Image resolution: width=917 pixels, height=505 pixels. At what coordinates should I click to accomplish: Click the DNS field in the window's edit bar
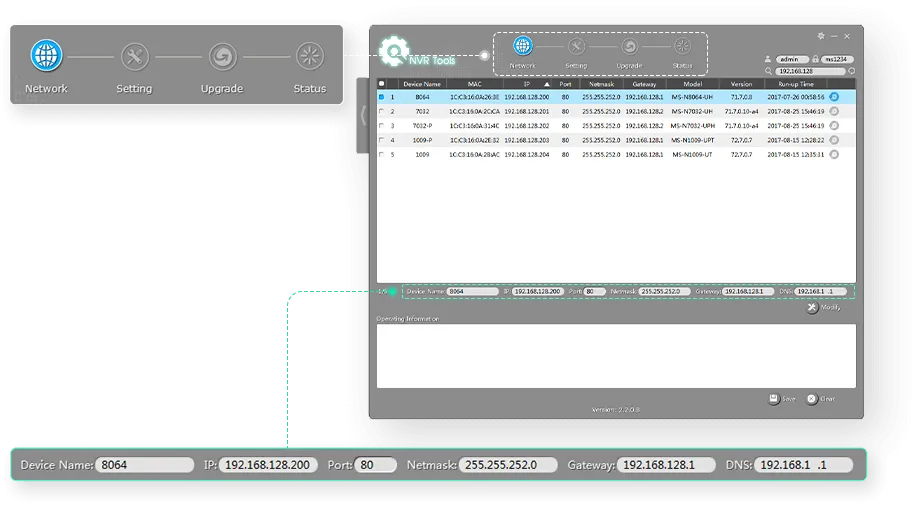coord(821,291)
